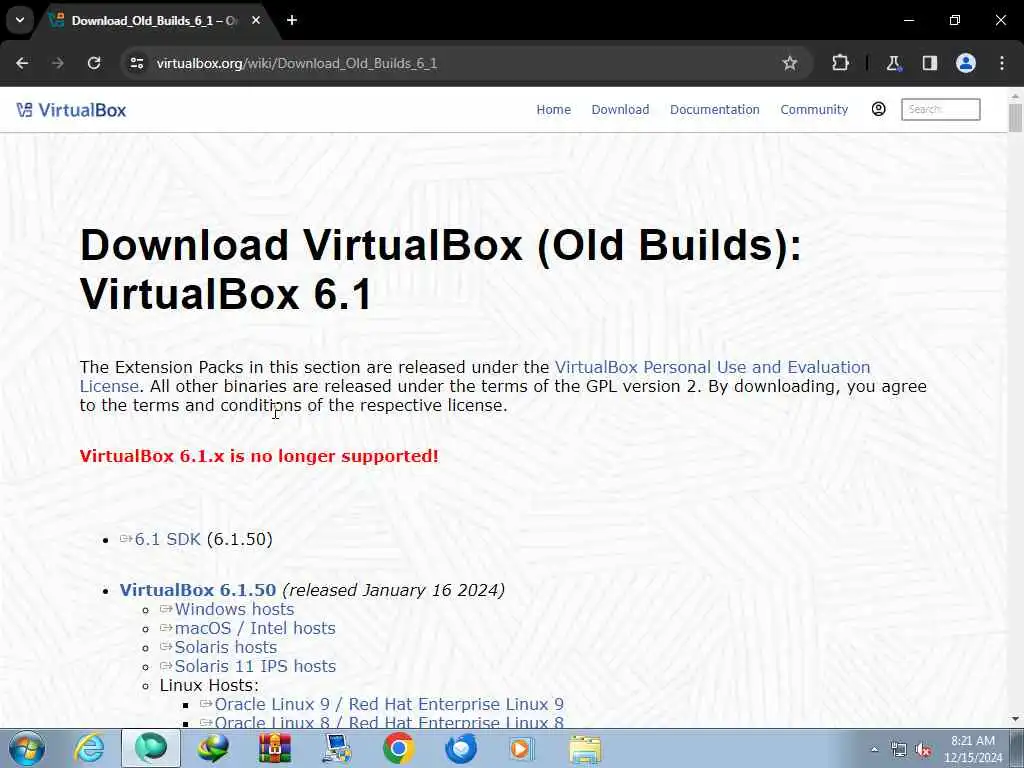This screenshot has width=1024, height=768.
Task: Open the Thunderbird taskbar icon
Action: coord(460,748)
